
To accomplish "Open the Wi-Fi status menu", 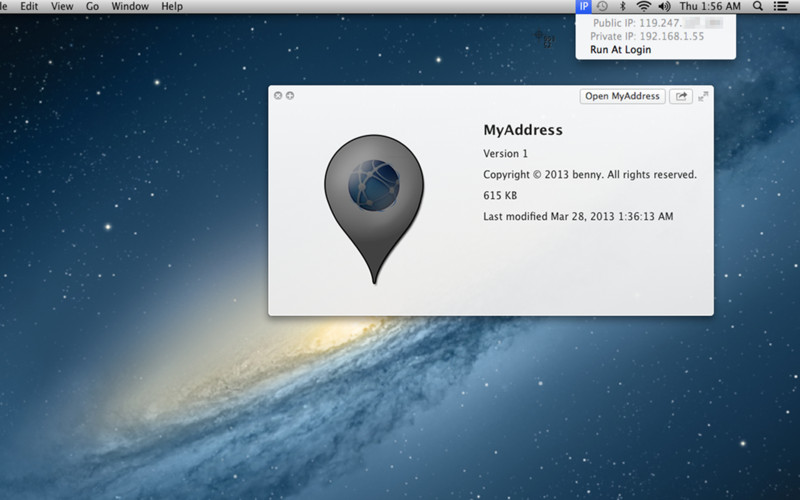I will point(644,7).
